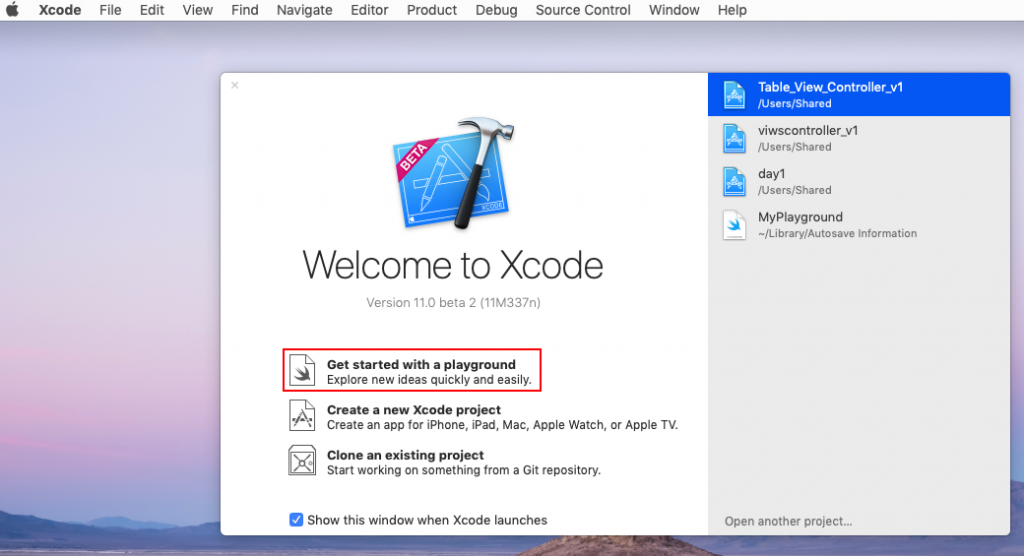
Task: Click the Version 11.0 beta 2 text
Action: (453, 303)
